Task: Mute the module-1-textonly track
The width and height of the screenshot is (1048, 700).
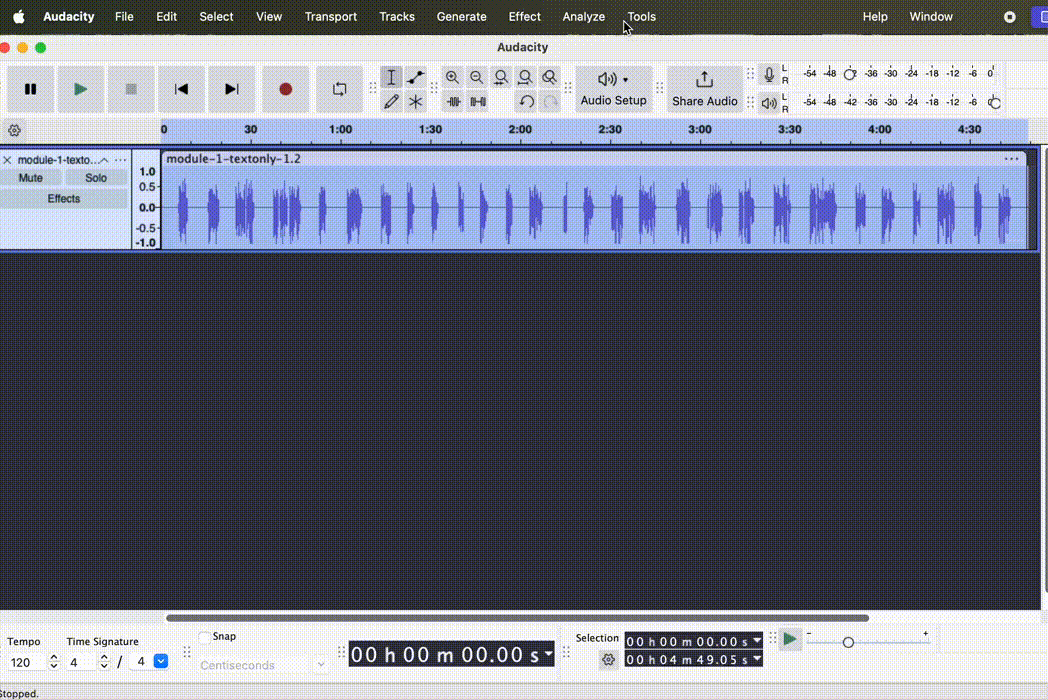Action: (31, 178)
